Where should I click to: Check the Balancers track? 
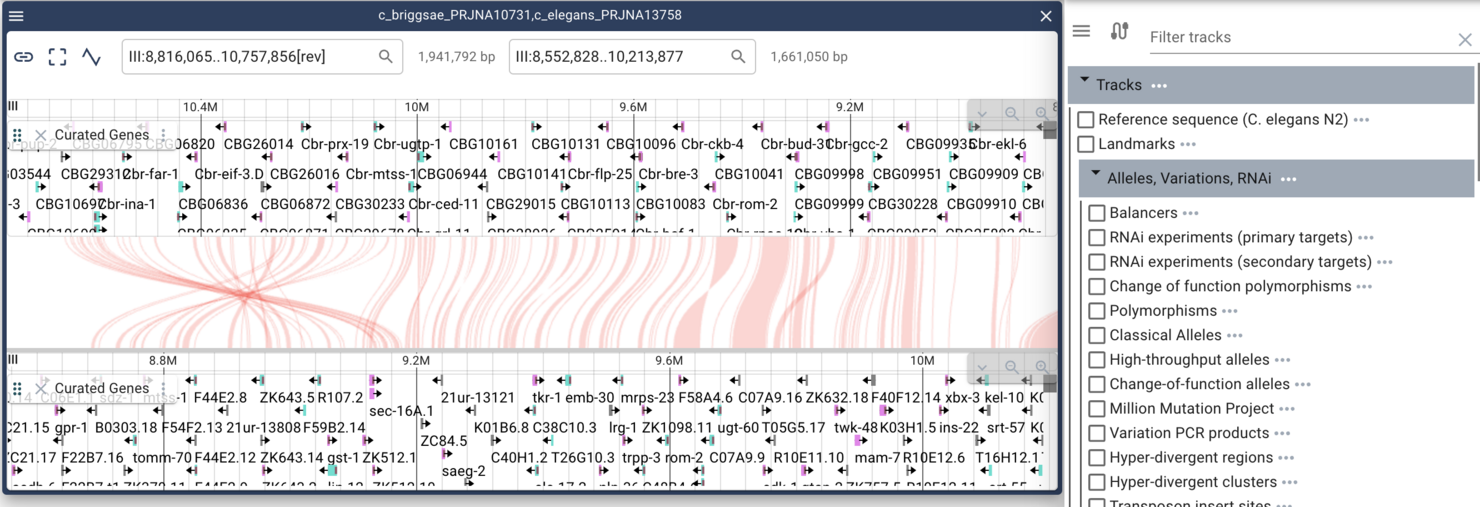(1097, 213)
